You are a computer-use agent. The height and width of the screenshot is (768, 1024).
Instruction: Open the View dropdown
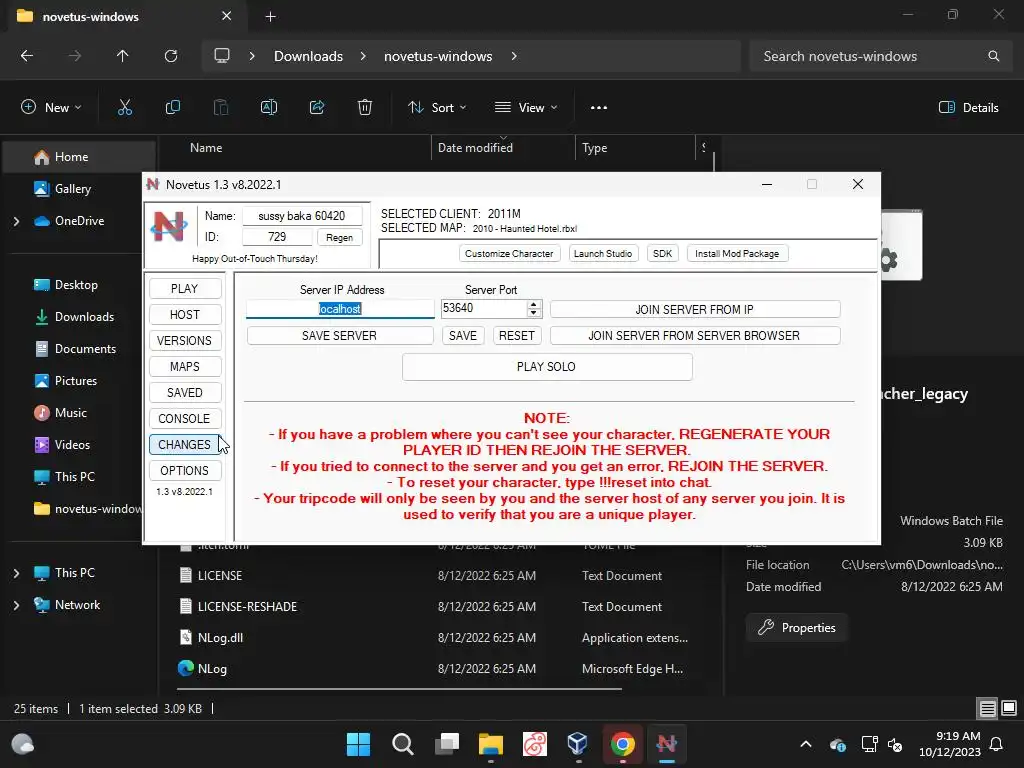(526, 108)
